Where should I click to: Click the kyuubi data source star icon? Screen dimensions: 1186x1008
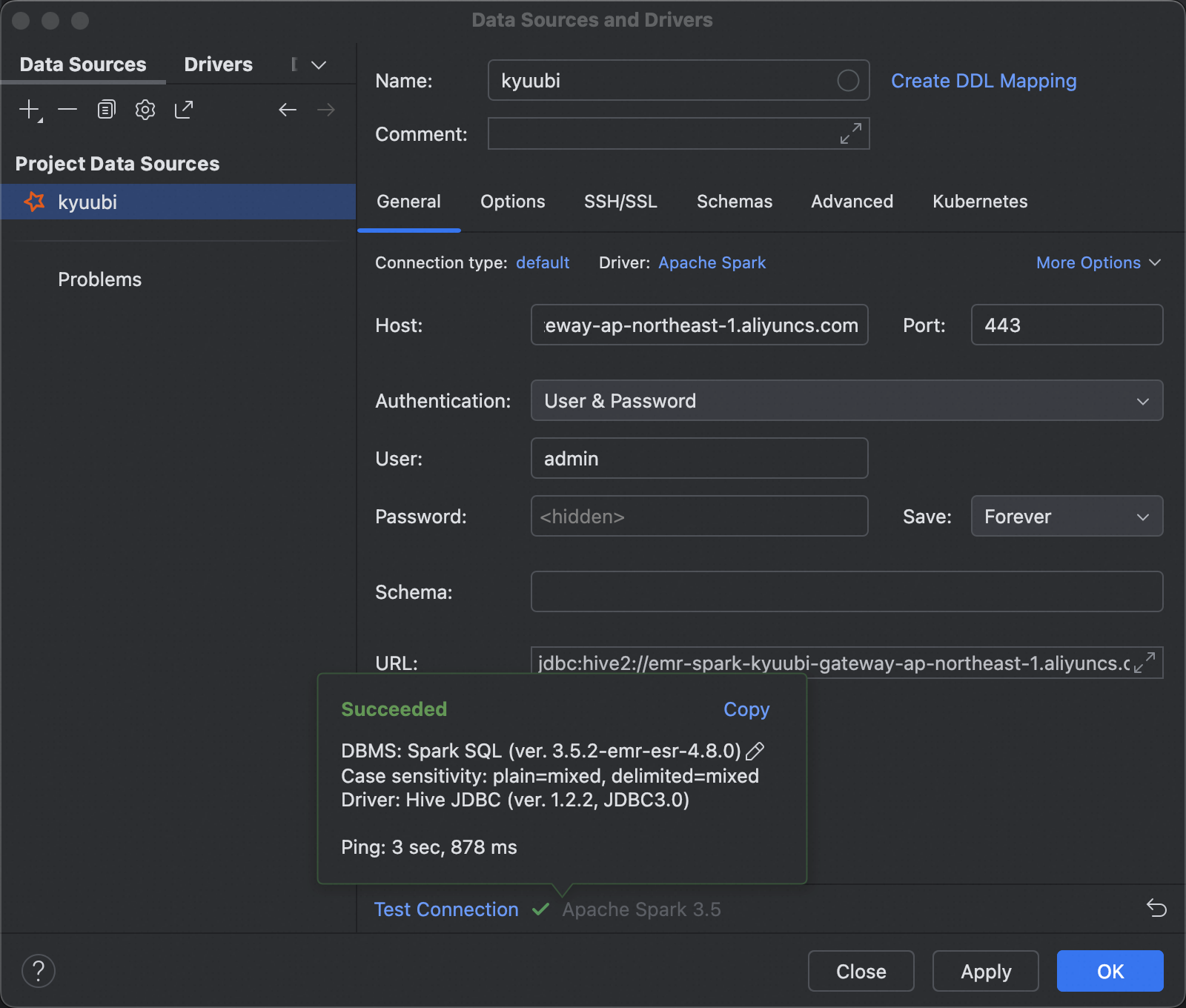[x=34, y=202]
